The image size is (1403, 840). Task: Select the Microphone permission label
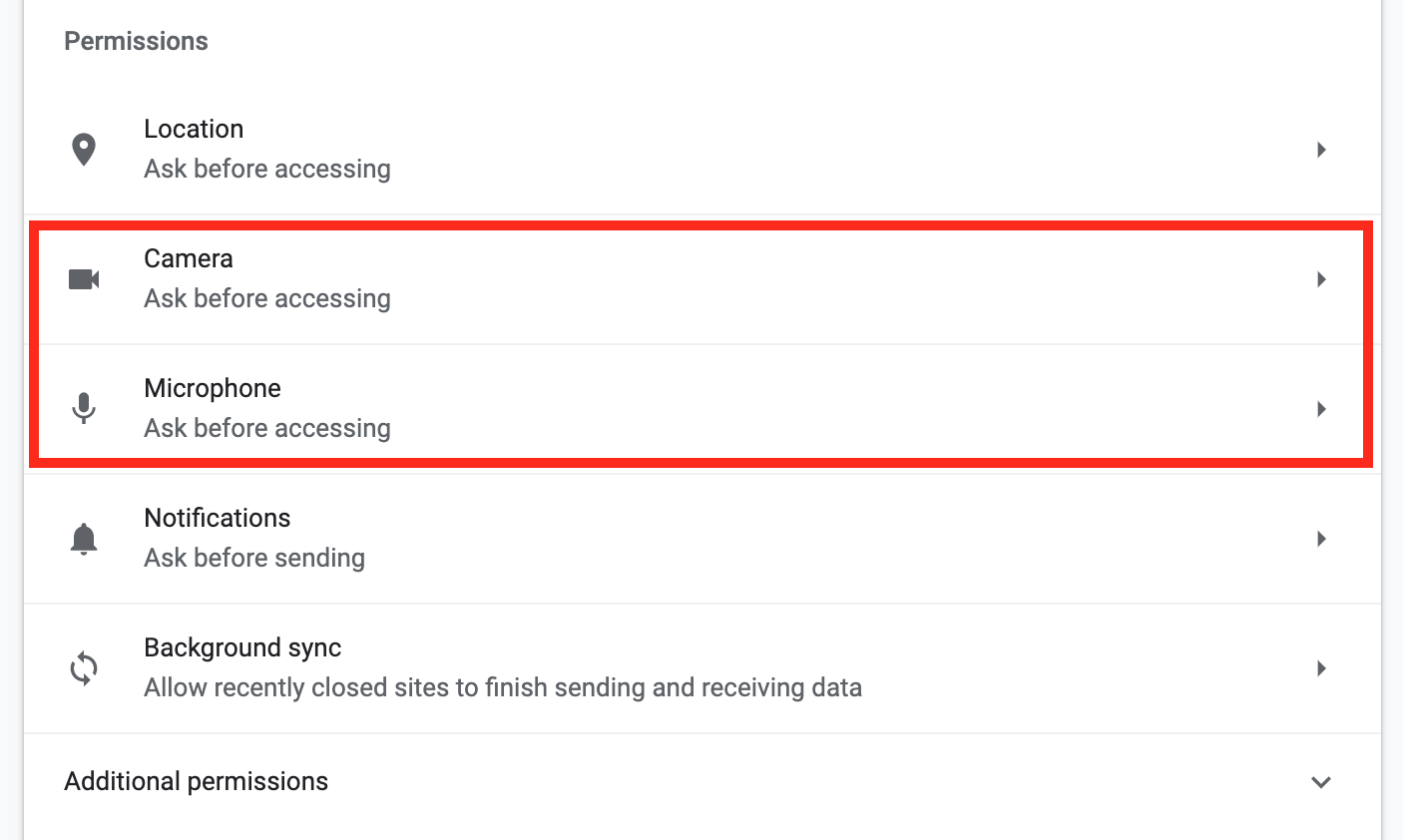[213, 388]
